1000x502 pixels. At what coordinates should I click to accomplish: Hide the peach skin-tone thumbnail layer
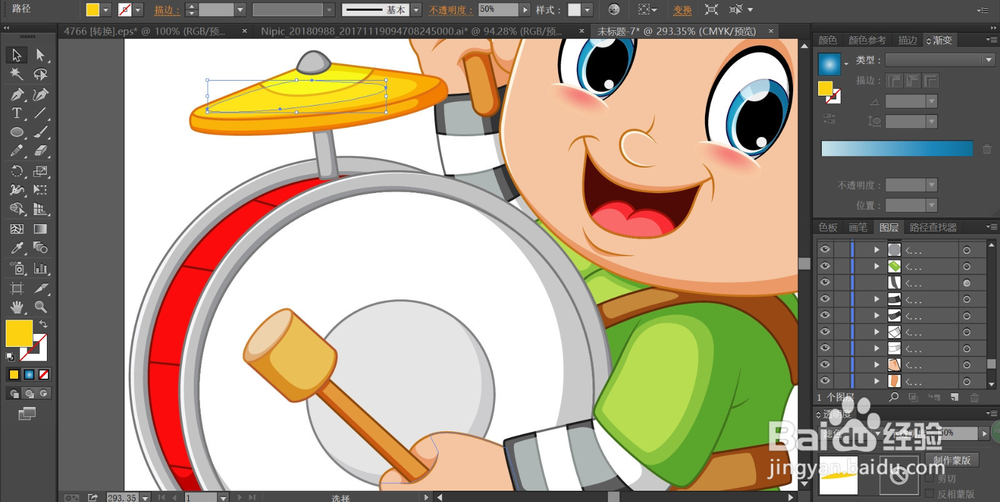click(x=825, y=364)
